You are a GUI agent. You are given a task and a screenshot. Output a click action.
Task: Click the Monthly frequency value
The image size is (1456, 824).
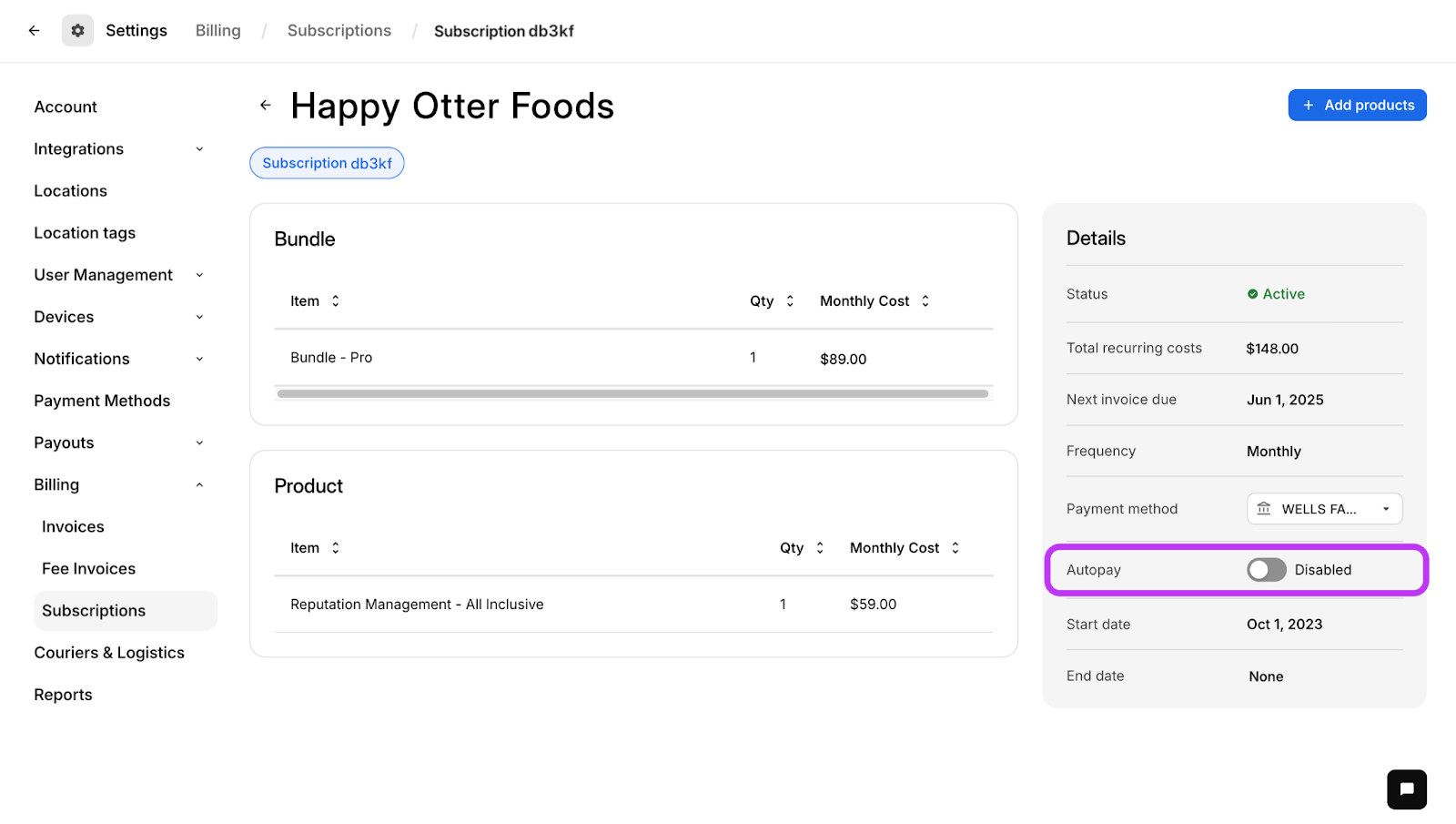[x=1273, y=452]
